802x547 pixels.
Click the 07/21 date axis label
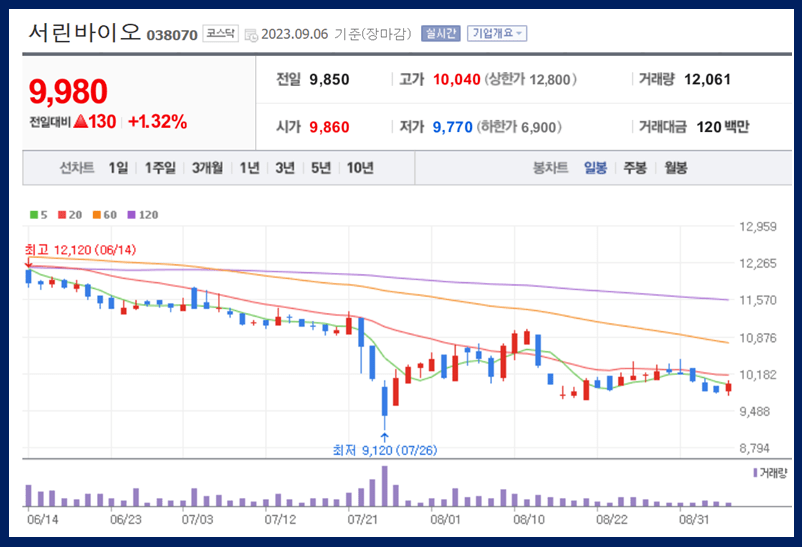[363, 520]
